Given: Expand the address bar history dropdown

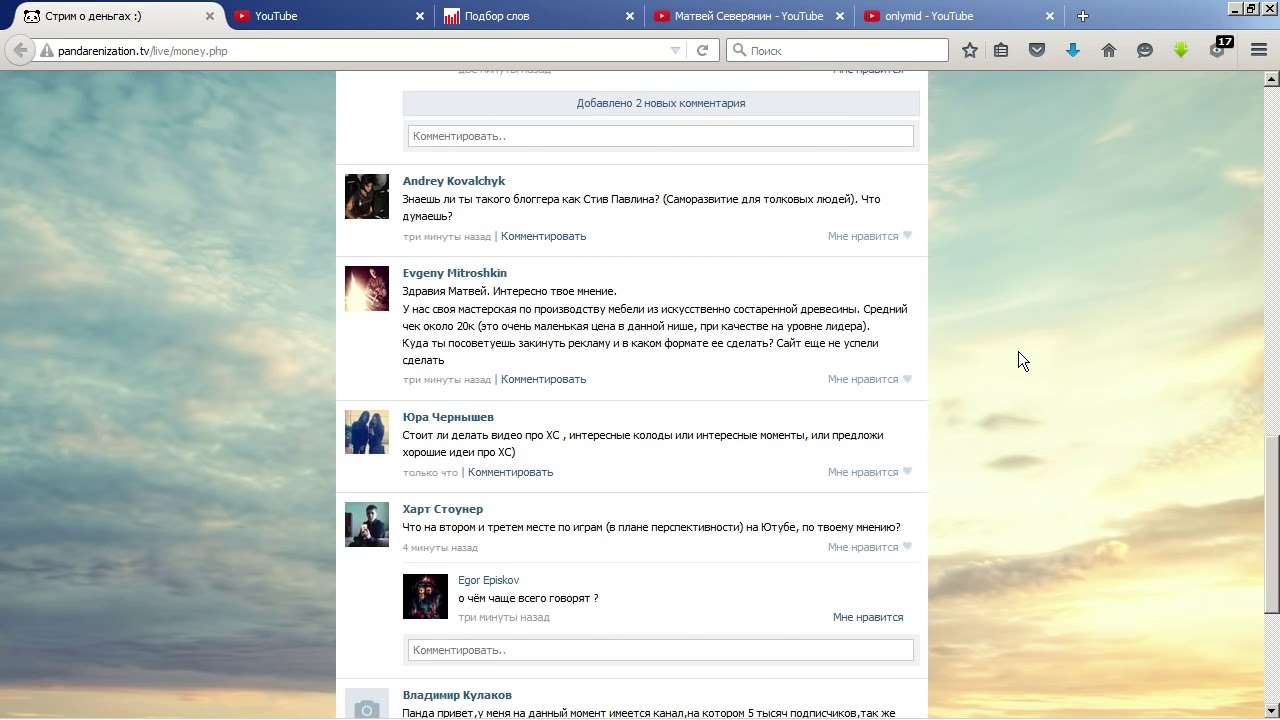Looking at the screenshot, I should pos(675,50).
